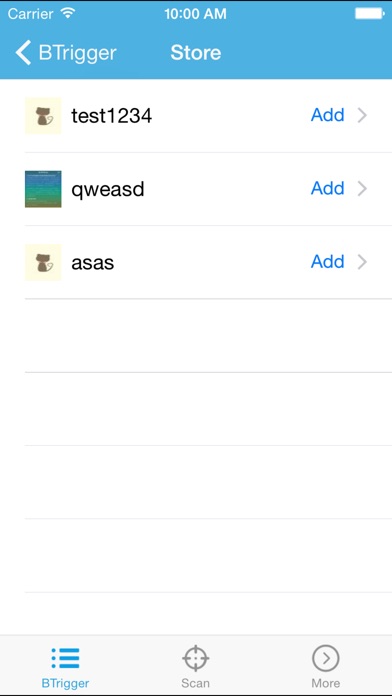This screenshot has height=696, width=392.
Task: Open the Scan crosshair icon
Action: (x=195, y=658)
